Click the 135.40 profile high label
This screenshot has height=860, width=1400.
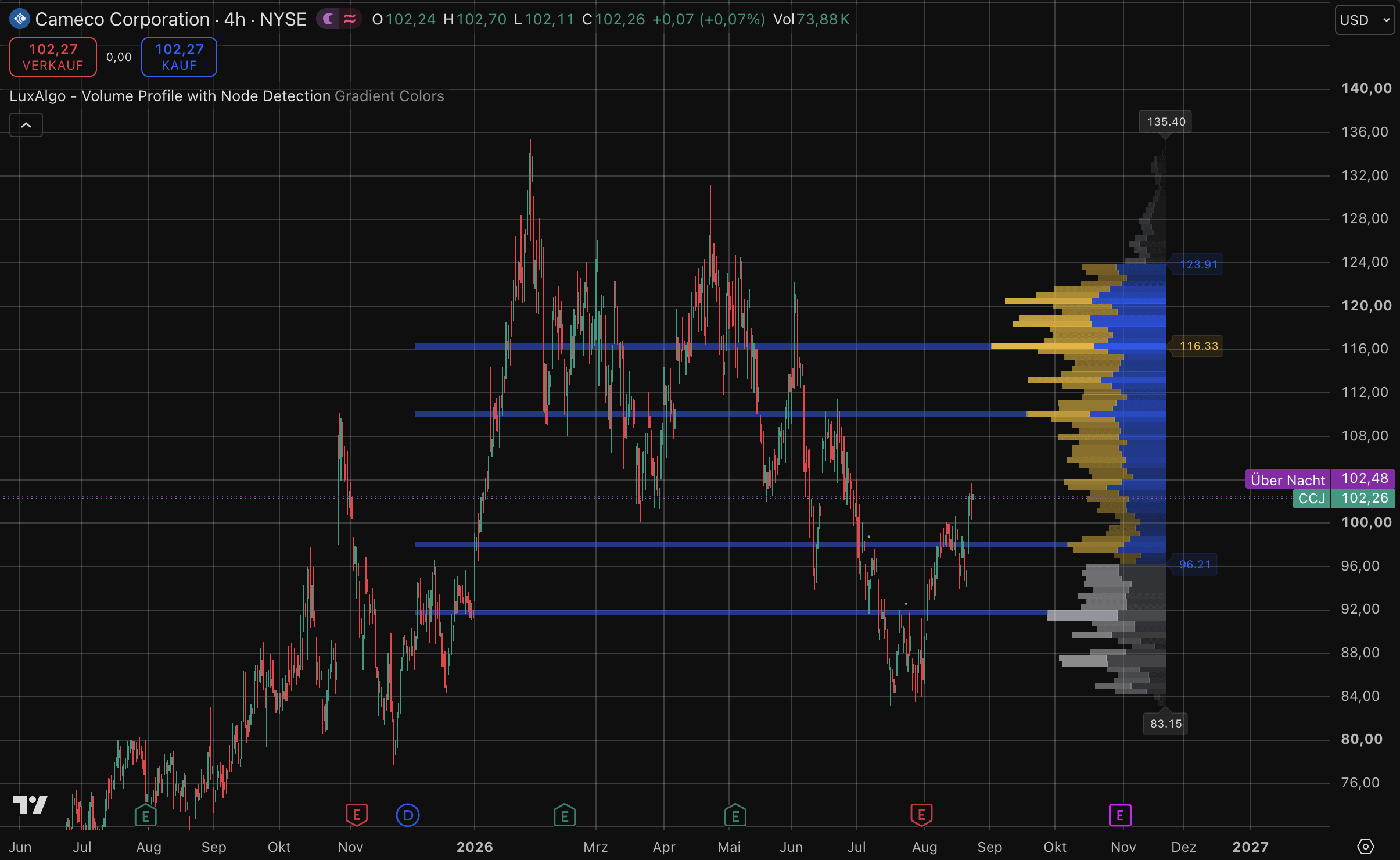1166,121
